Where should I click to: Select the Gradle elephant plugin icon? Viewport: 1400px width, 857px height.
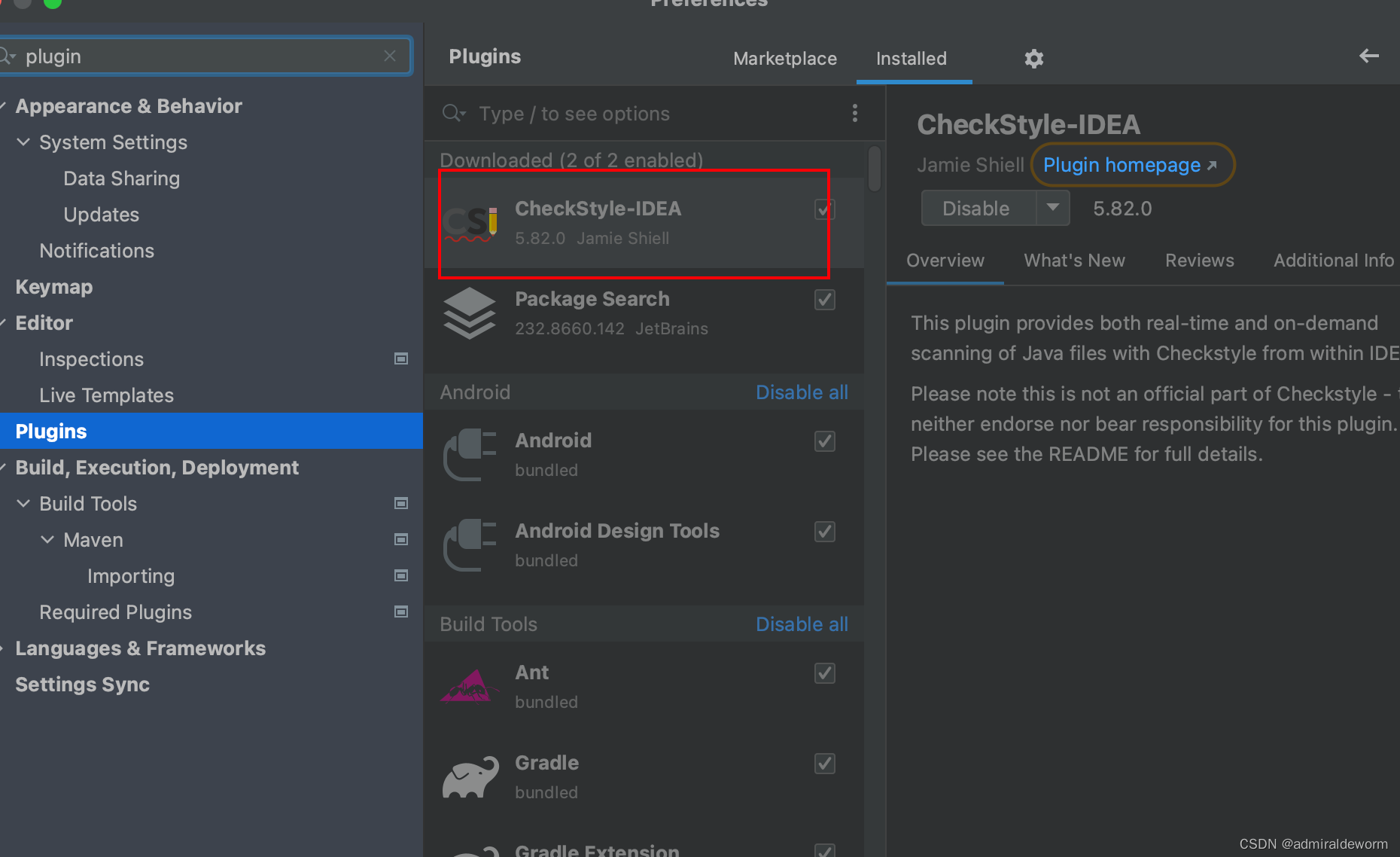(470, 776)
